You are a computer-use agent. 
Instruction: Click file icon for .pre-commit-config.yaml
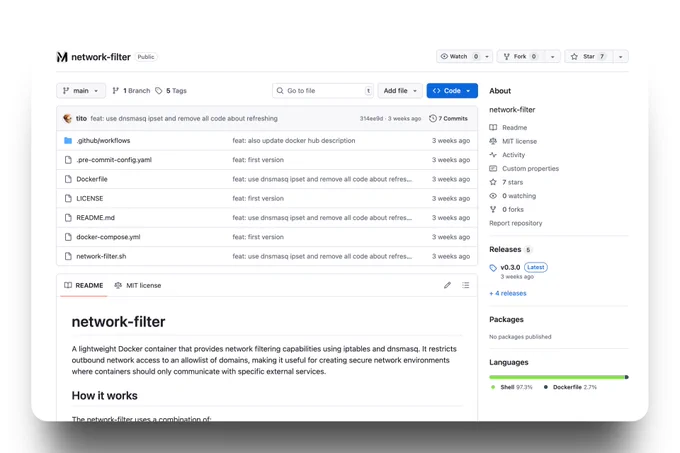click(x=68, y=160)
